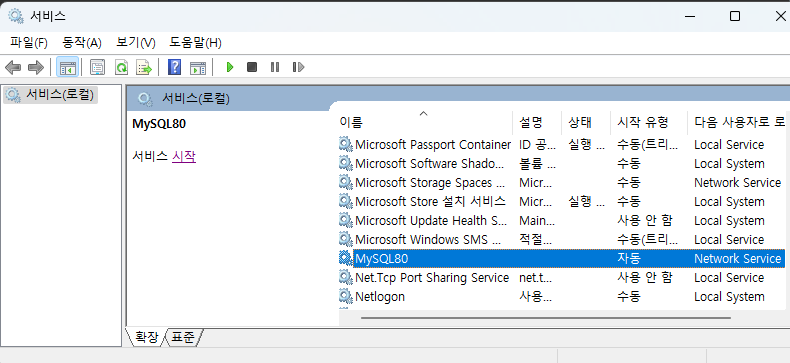Image resolution: width=790 pixels, height=363 pixels.
Task: Select the Microsoft Software Shadow service row
Action: pyautogui.click(x=562, y=164)
